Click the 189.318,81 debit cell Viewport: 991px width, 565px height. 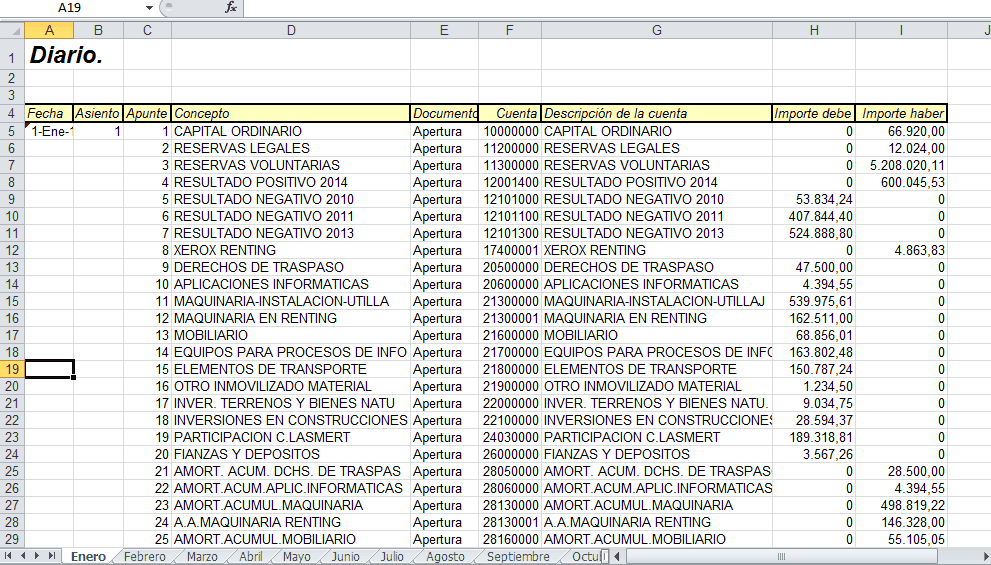814,437
